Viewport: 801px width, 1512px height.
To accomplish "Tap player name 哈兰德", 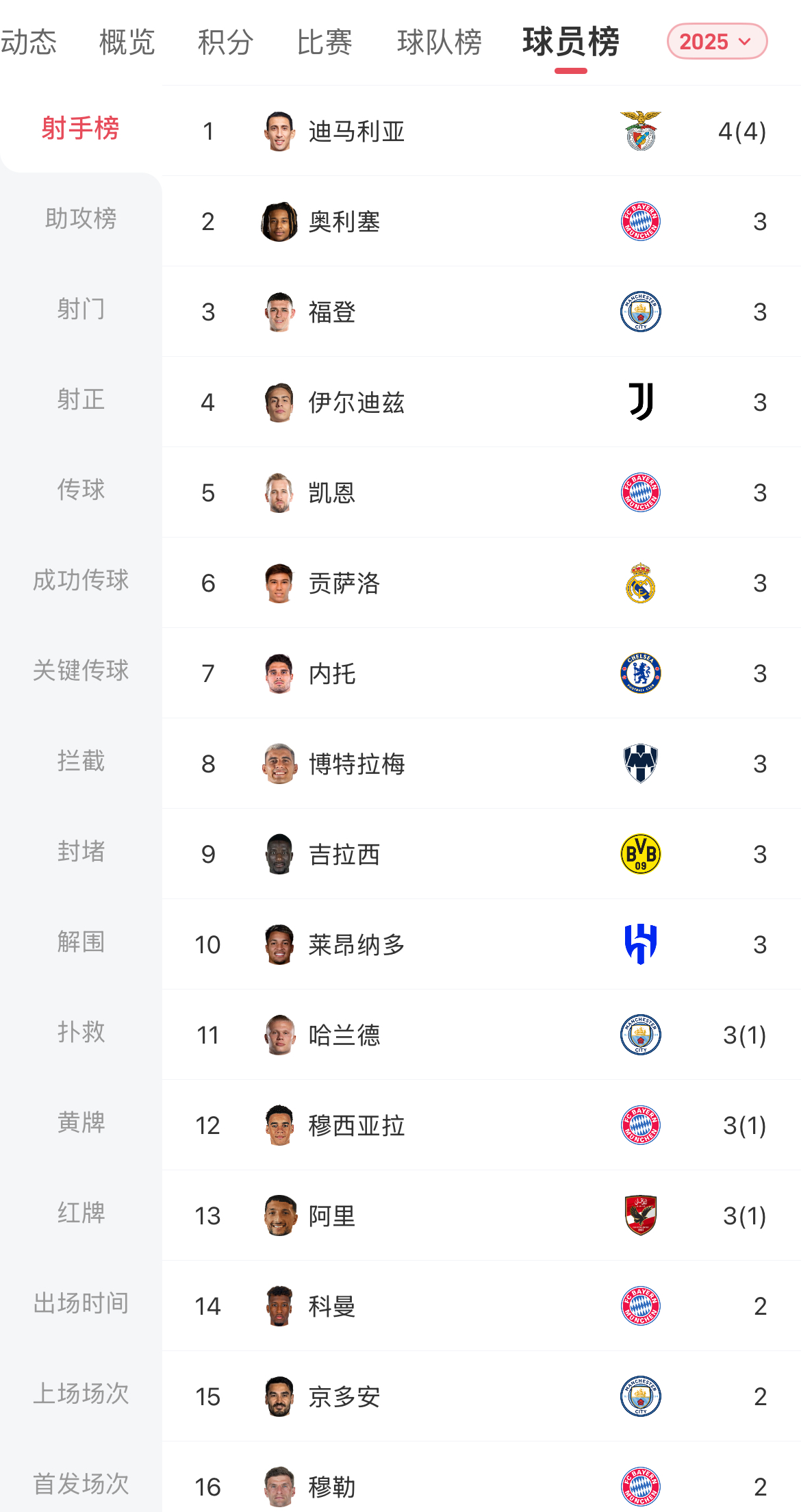I will 344,1035.
